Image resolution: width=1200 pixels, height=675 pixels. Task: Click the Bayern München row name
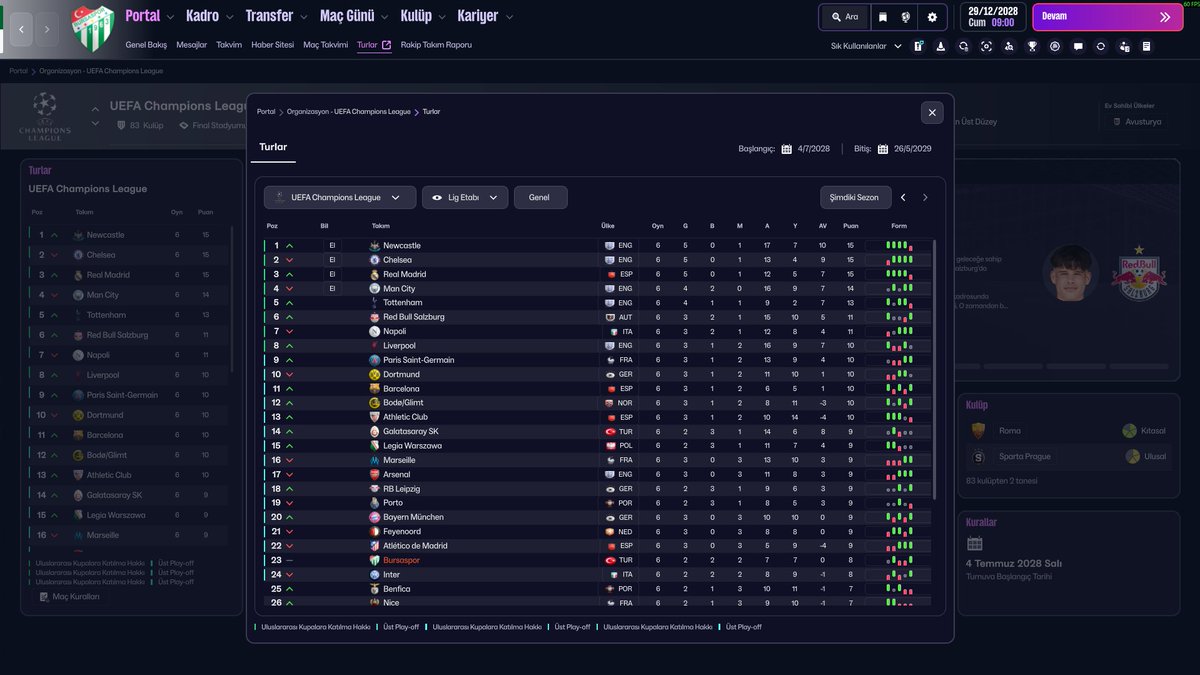[x=413, y=517]
